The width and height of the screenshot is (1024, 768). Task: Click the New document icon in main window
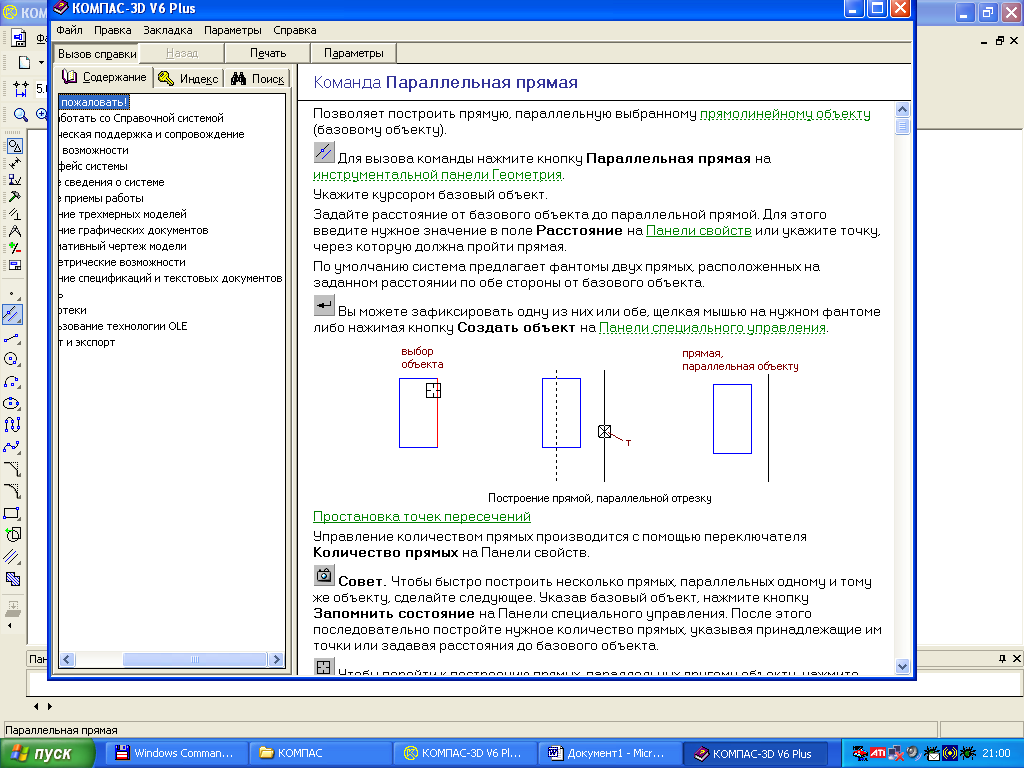(x=24, y=63)
